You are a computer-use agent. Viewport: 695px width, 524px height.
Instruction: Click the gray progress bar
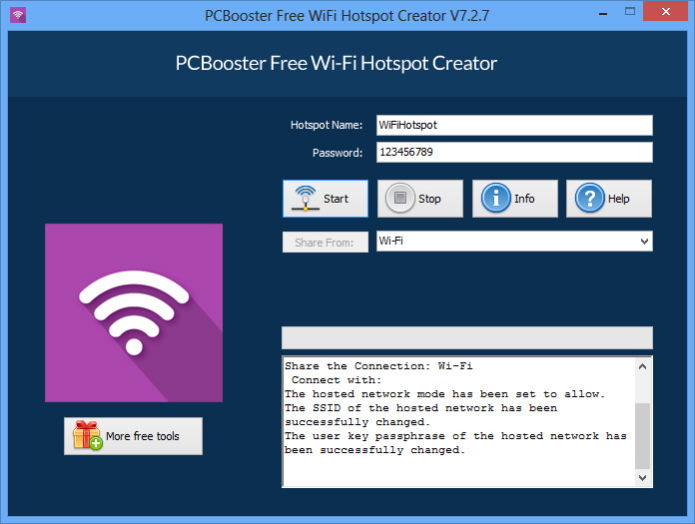coord(467,338)
